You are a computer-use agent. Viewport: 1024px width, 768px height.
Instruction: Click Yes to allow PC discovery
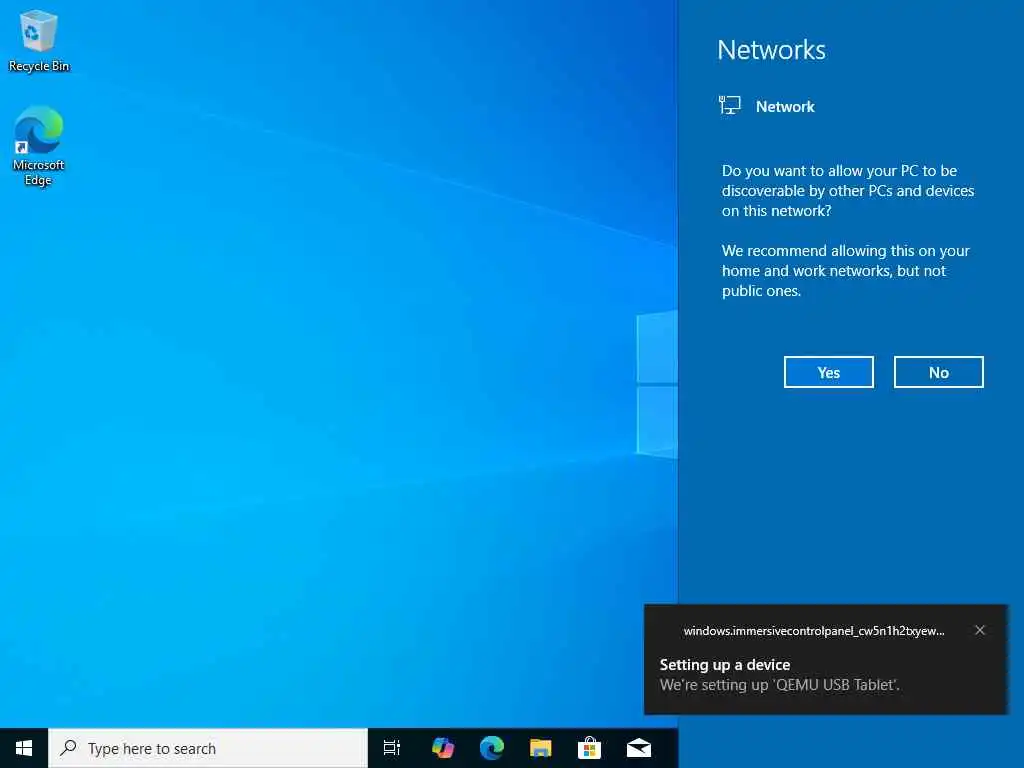click(829, 372)
